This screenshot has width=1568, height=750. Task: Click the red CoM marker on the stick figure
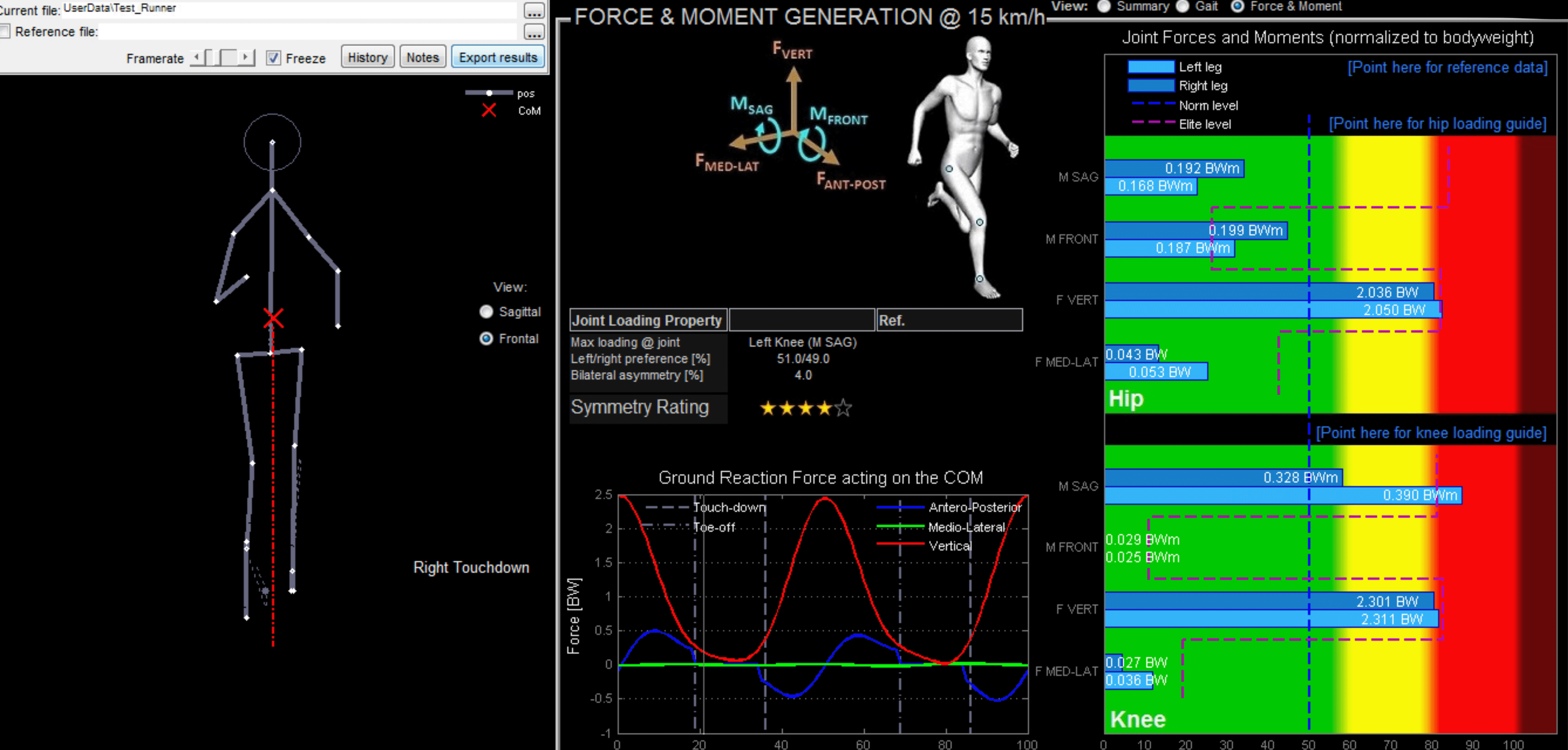pos(273,318)
